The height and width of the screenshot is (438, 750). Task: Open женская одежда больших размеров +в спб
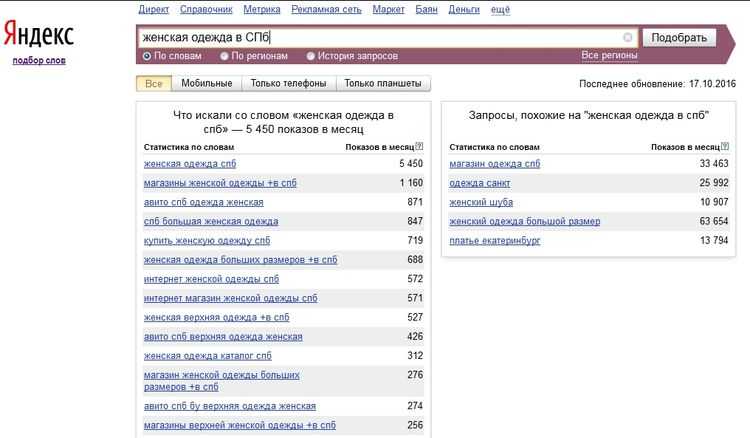tap(241, 260)
